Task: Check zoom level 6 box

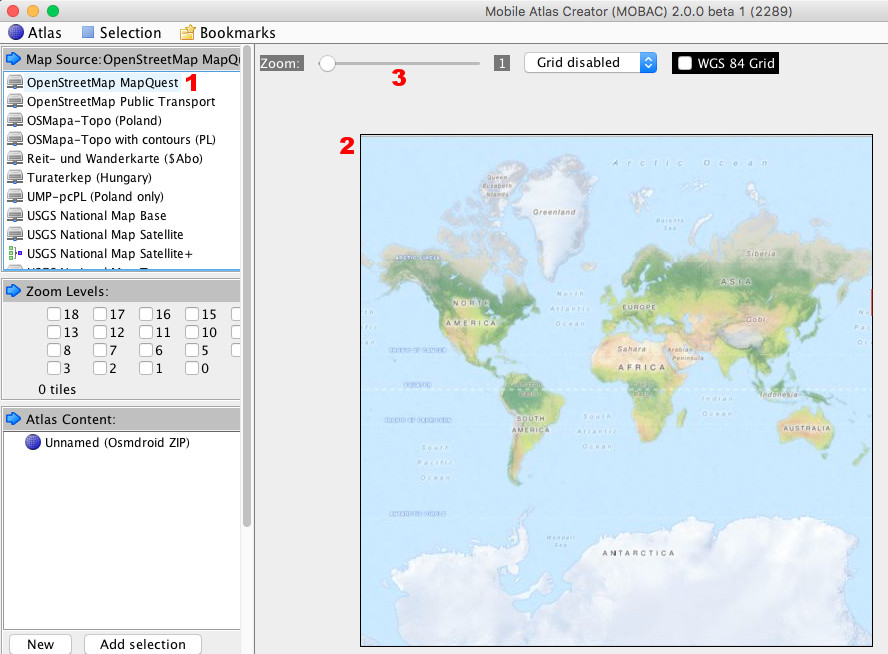Action: 146,350
